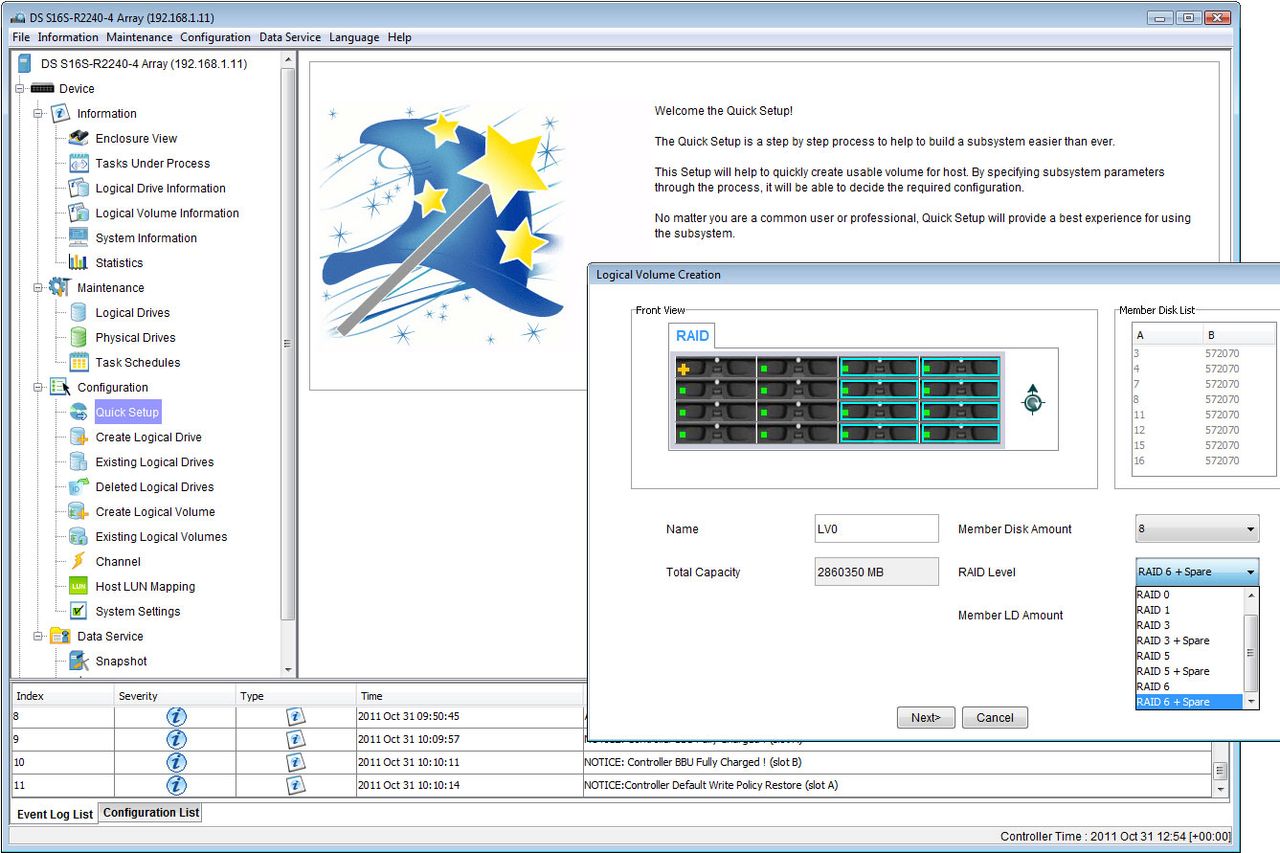This screenshot has width=1280, height=853.
Task: Click the Logical Volume Information icon
Action: (79, 213)
